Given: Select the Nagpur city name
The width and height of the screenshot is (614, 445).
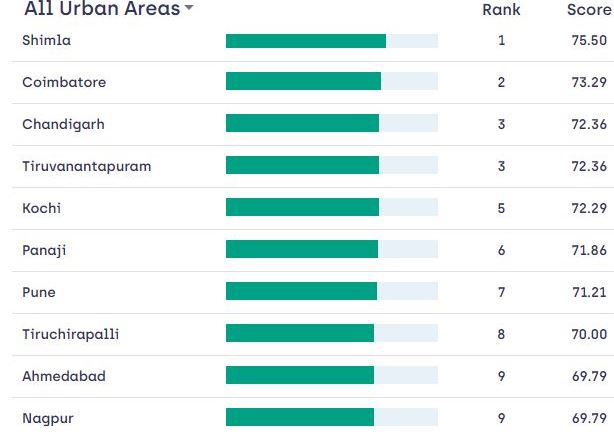Looking at the screenshot, I should (47, 418).
